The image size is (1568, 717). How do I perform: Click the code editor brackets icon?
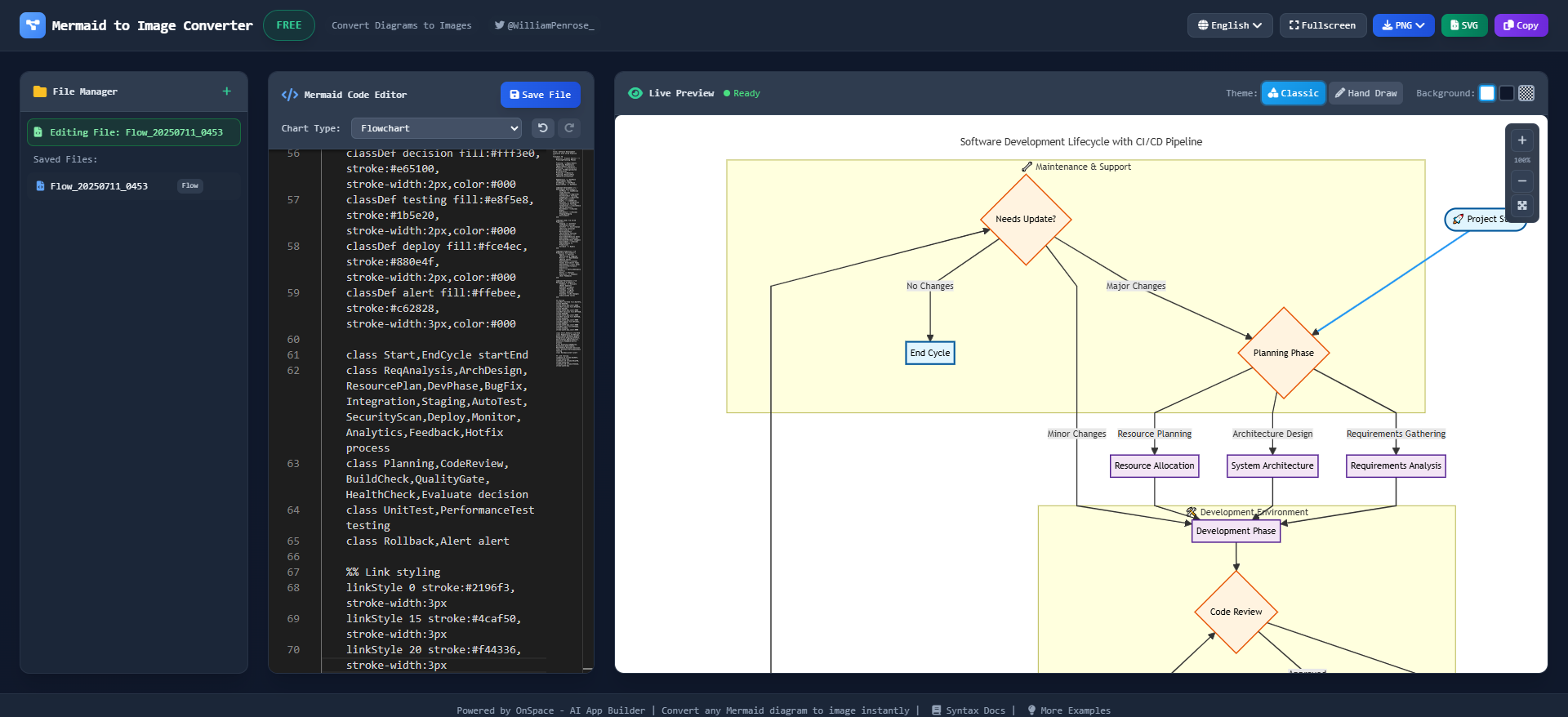pos(290,95)
